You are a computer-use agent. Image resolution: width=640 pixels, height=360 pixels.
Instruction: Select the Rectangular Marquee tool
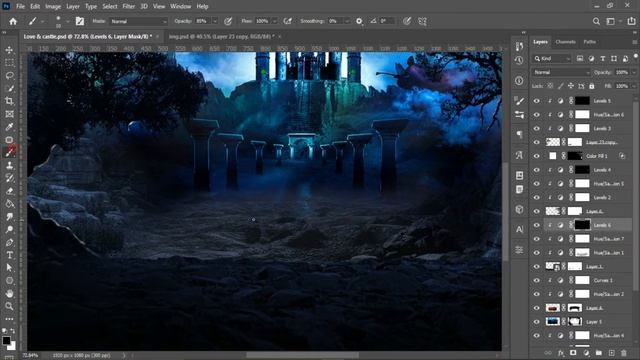(9, 63)
